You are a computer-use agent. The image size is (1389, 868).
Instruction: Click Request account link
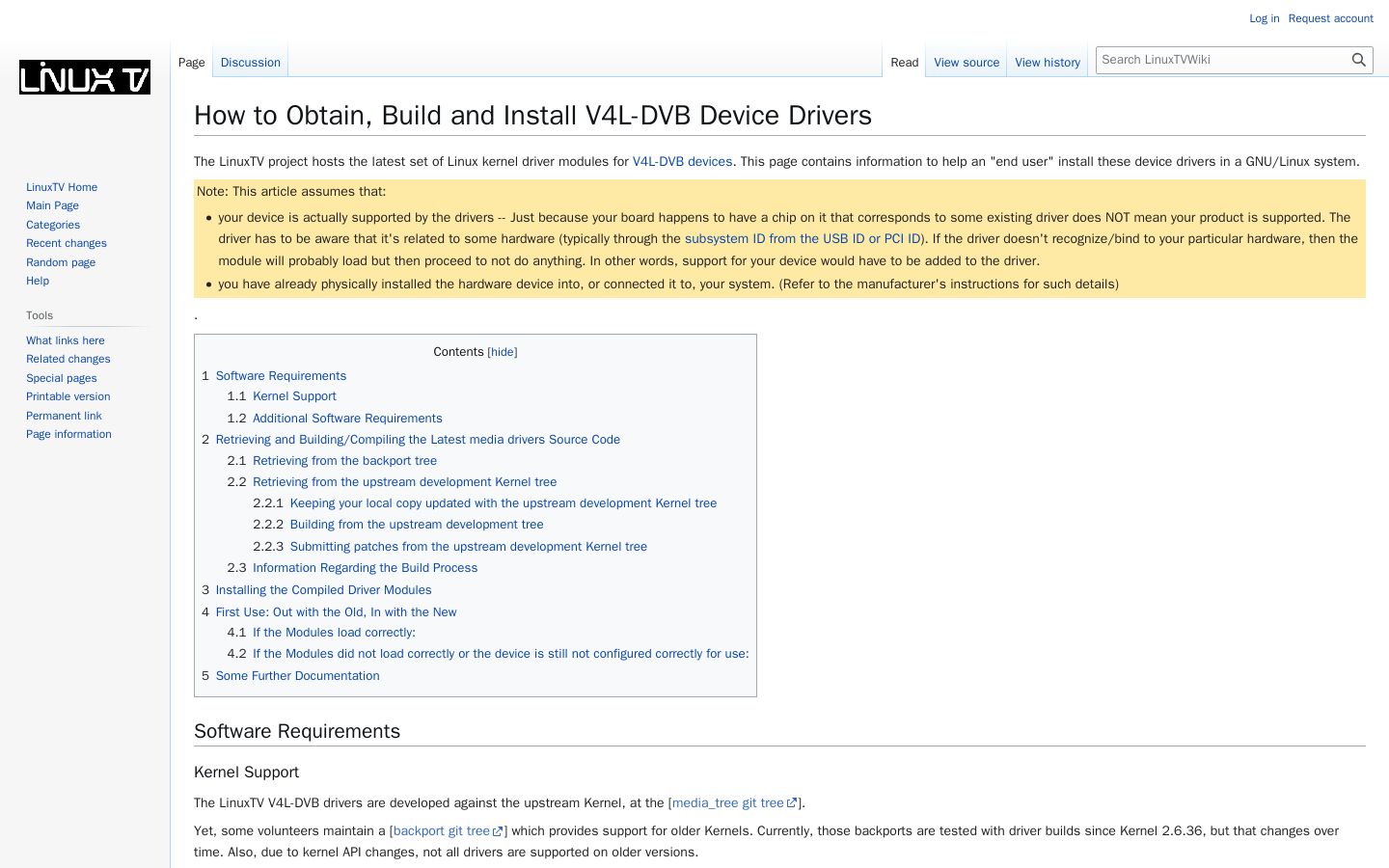click(1330, 18)
